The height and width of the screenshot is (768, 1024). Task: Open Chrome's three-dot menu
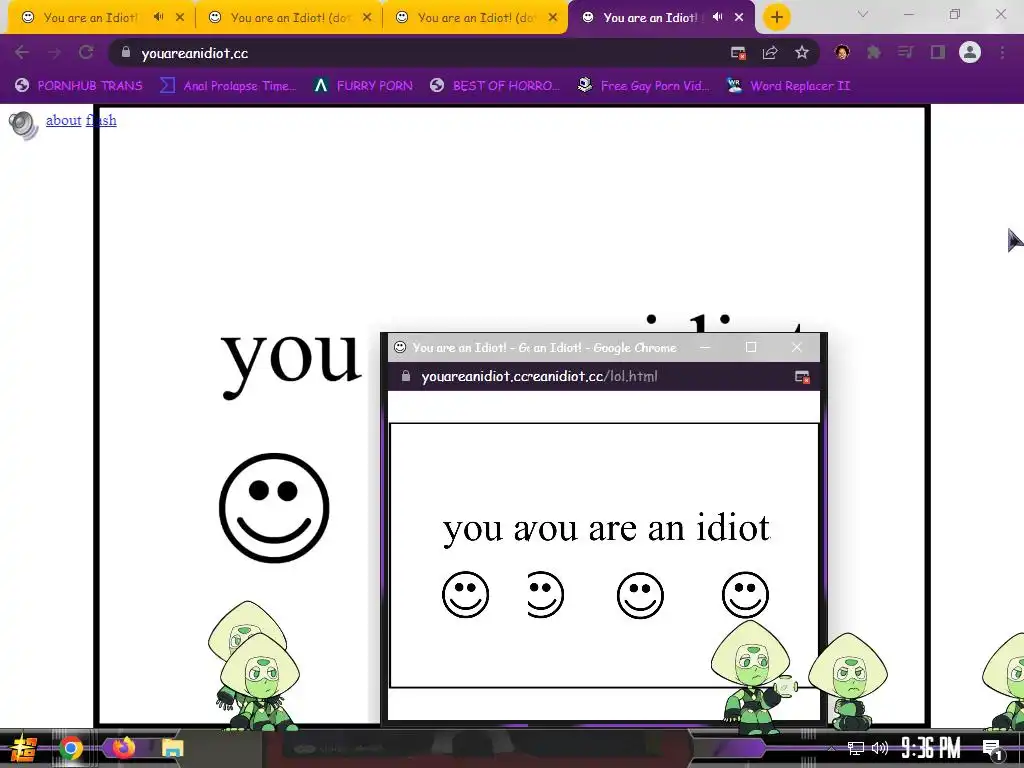pyautogui.click(x=1002, y=52)
